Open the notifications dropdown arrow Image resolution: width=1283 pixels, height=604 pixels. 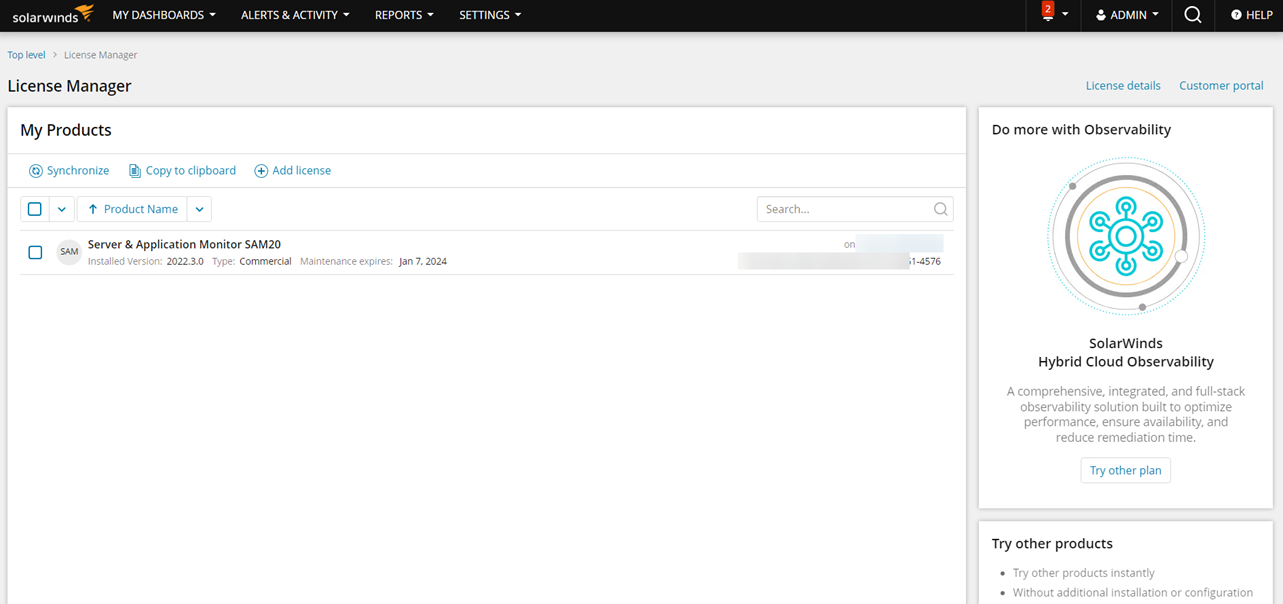pyautogui.click(x=1066, y=15)
